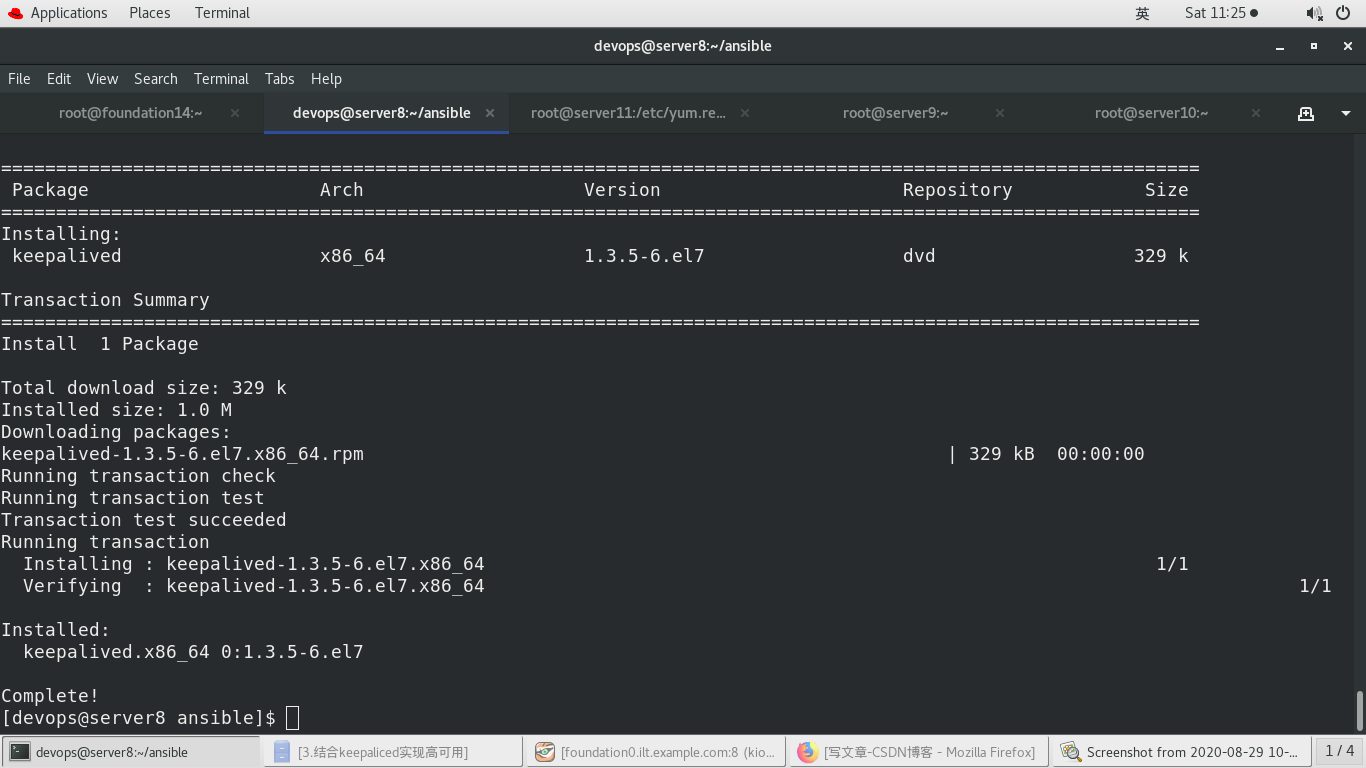
Task: Click the browser icon on the foundation0 taskbar entry
Action: click(x=545, y=751)
